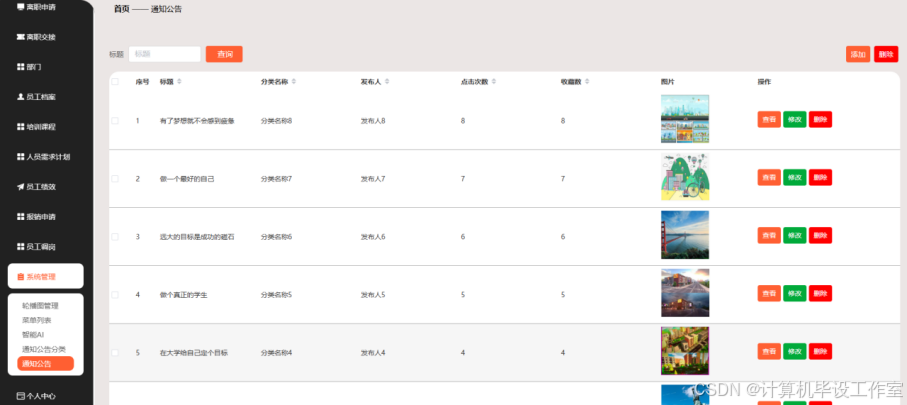Viewport: 907px width, 405px height.
Task: Sort the table by 分类名称 column
Action: tap(294, 82)
